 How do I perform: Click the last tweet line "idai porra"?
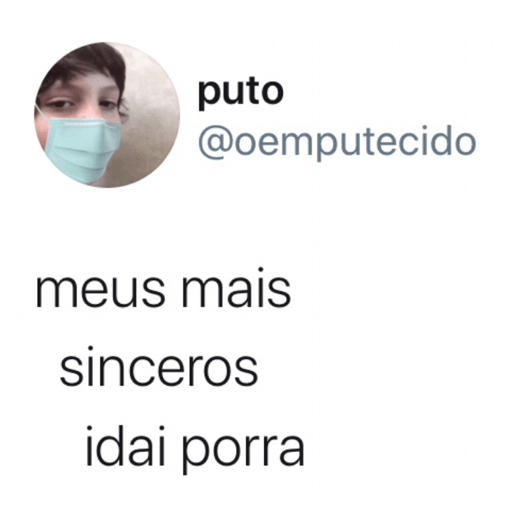(195, 450)
